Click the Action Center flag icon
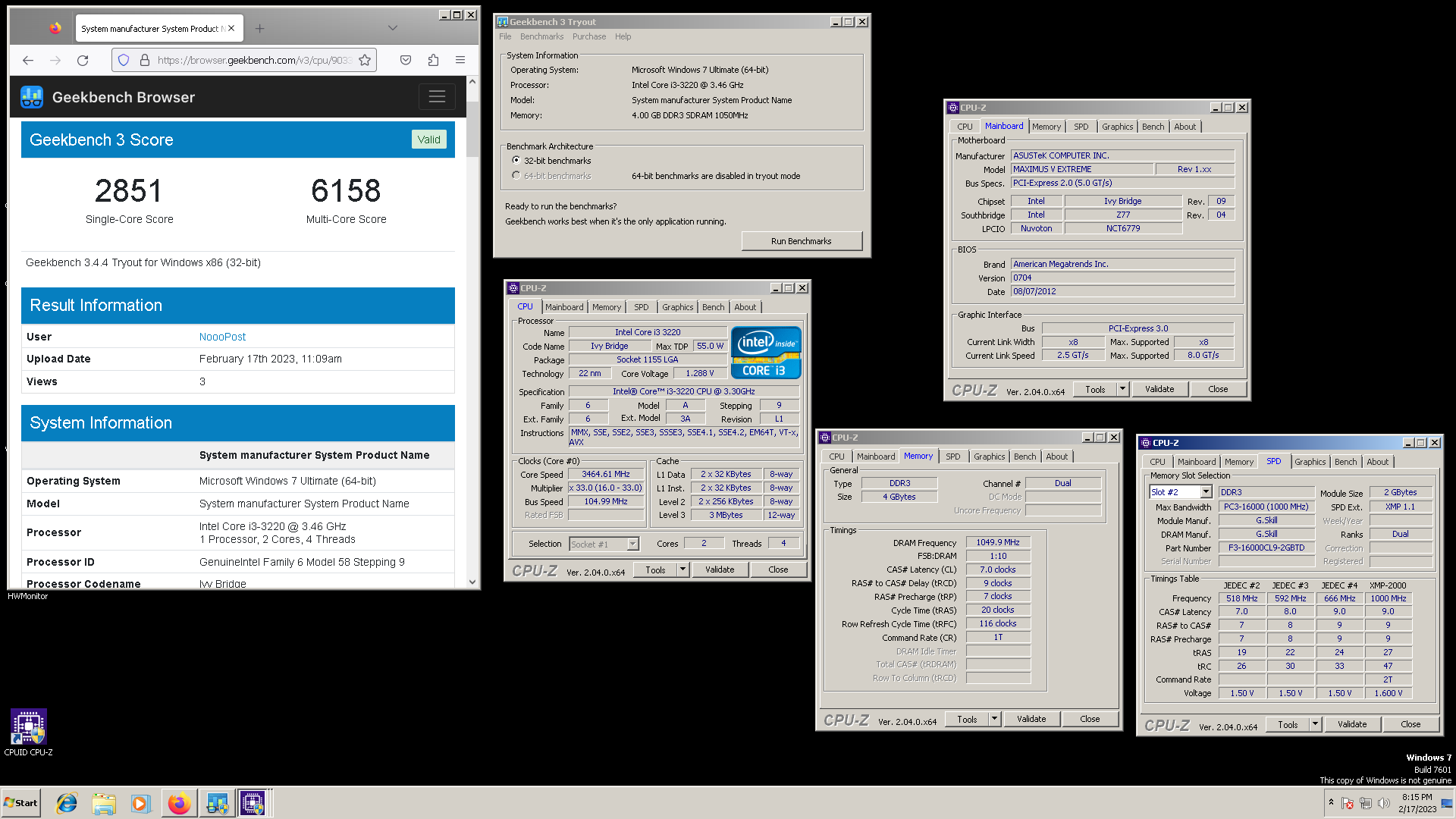This screenshot has width=1456, height=819. (x=1348, y=803)
